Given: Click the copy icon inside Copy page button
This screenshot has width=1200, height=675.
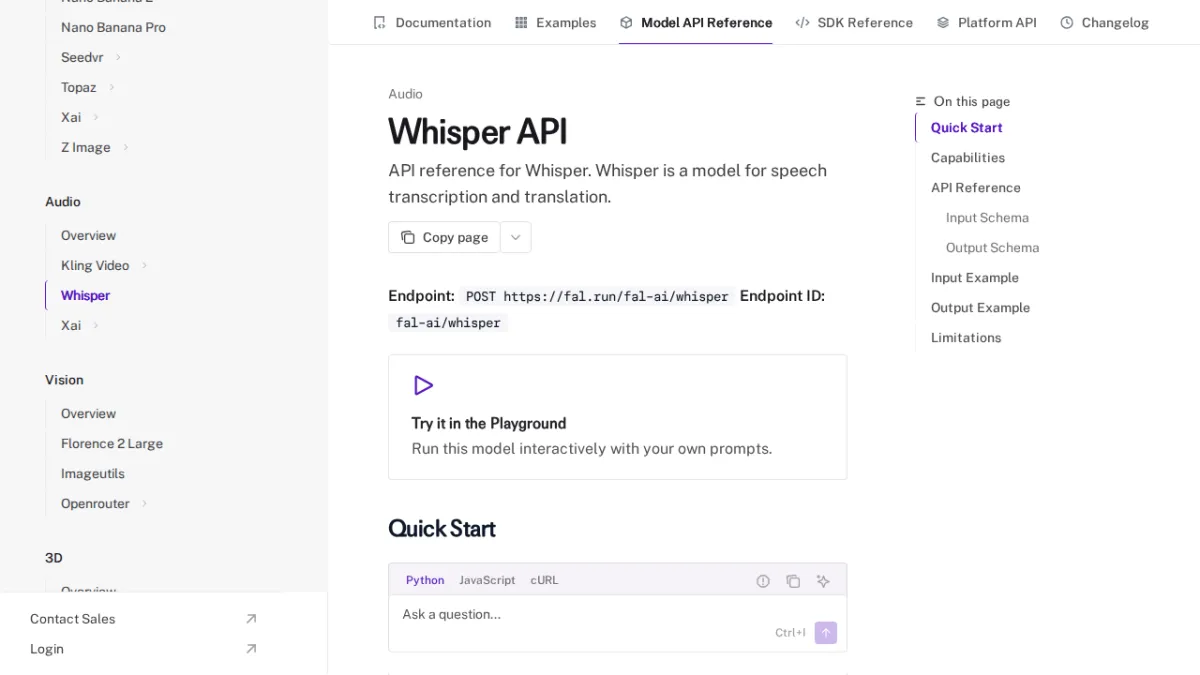Looking at the screenshot, I should [408, 237].
